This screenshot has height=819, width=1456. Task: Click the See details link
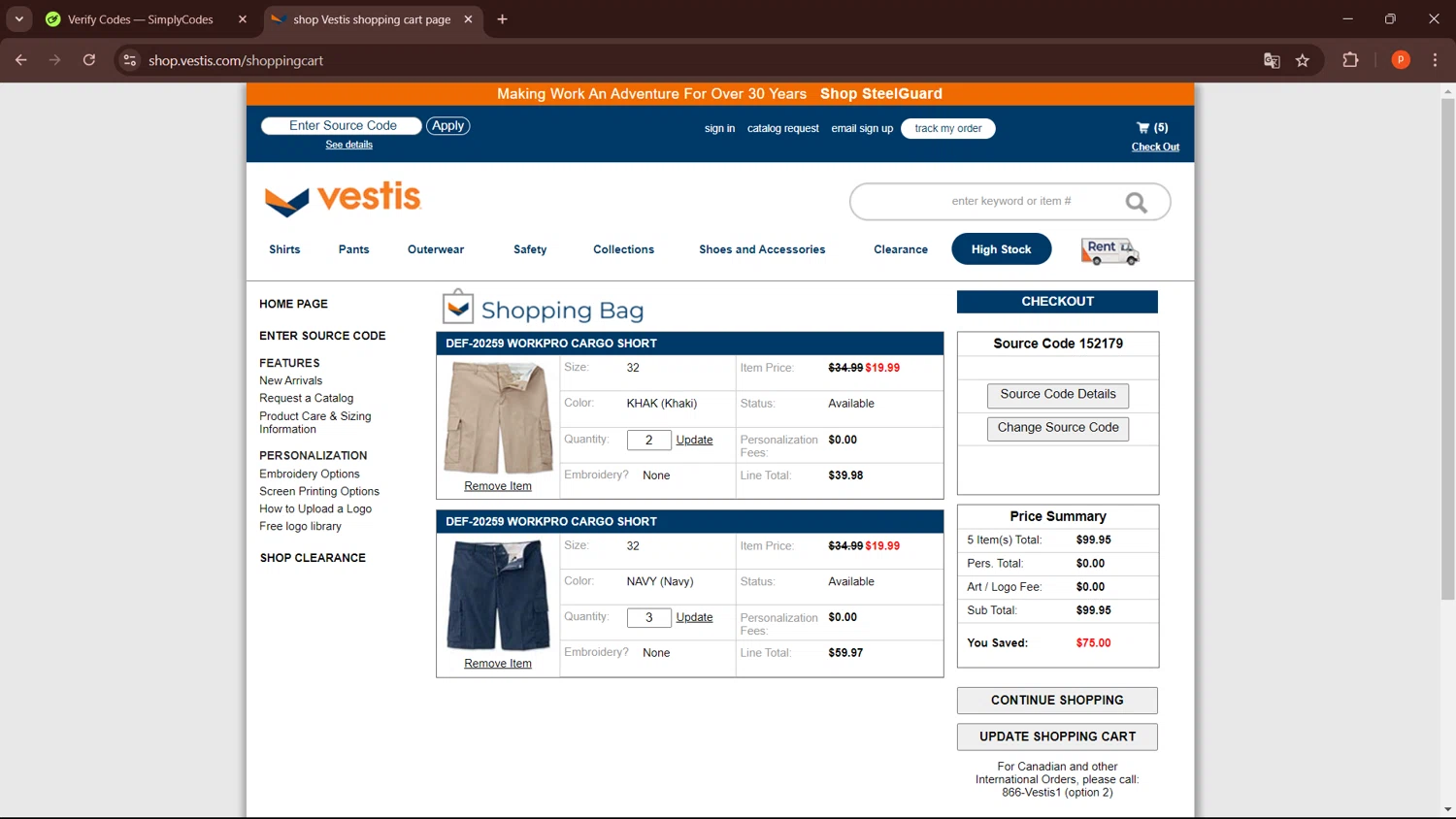[348, 145]
